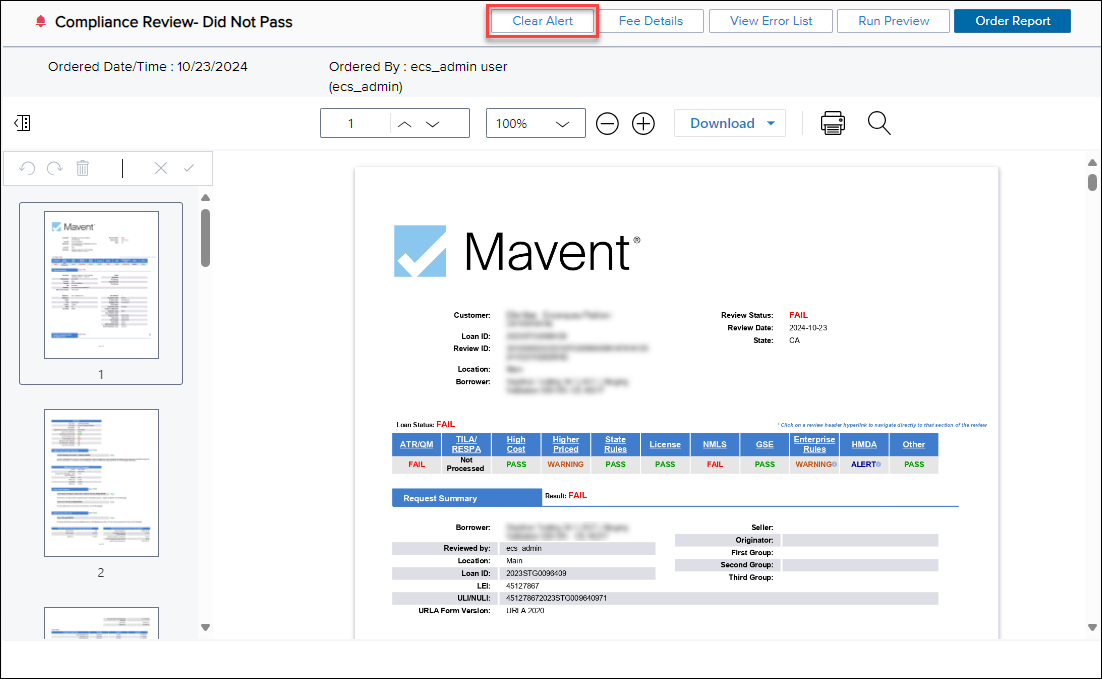This screenshot has height=679, width=1102.
Task: Click the Order Report button
Action: 1013,21
